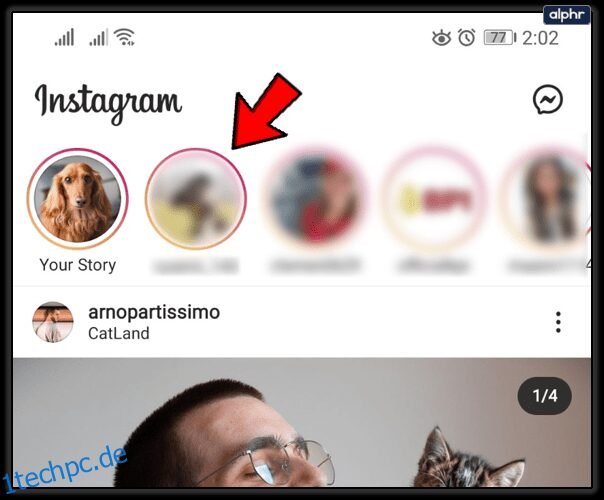Open the story indicated by the red arrow
Image resolution: width=604 pixels, height=500 pixels.
[x=196, y=199]
